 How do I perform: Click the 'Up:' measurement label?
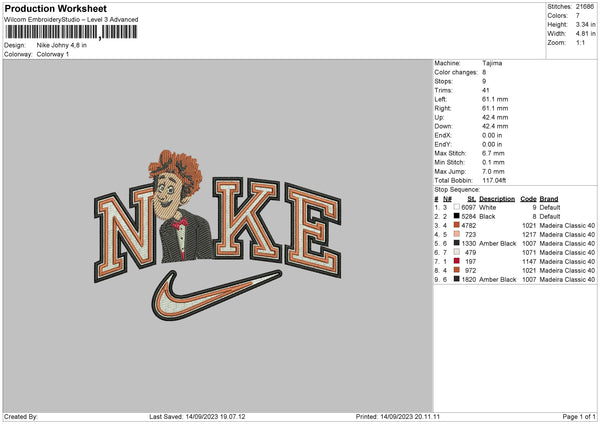[x=439, y=117]
